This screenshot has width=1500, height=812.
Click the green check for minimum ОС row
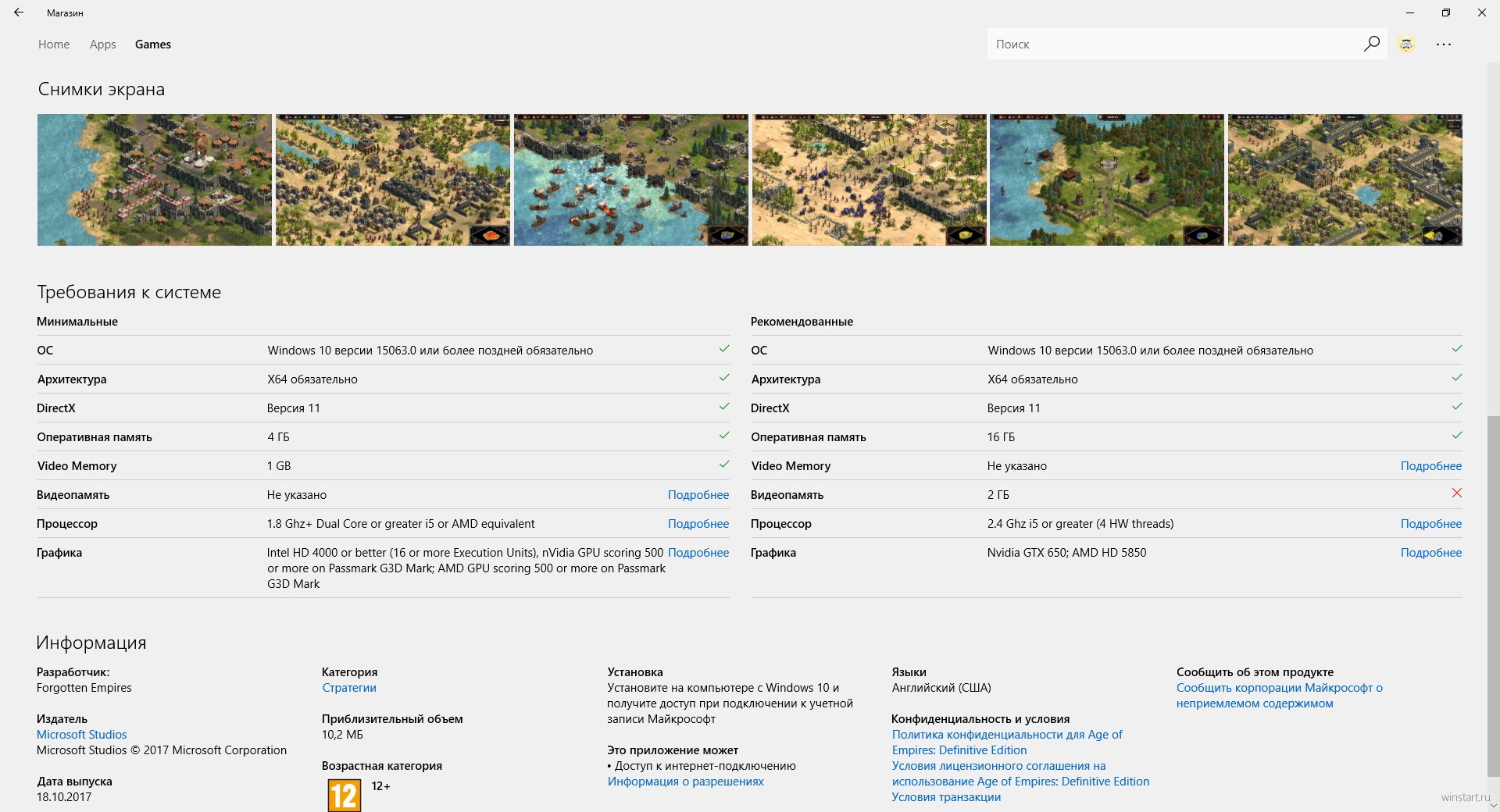[724, 349]
